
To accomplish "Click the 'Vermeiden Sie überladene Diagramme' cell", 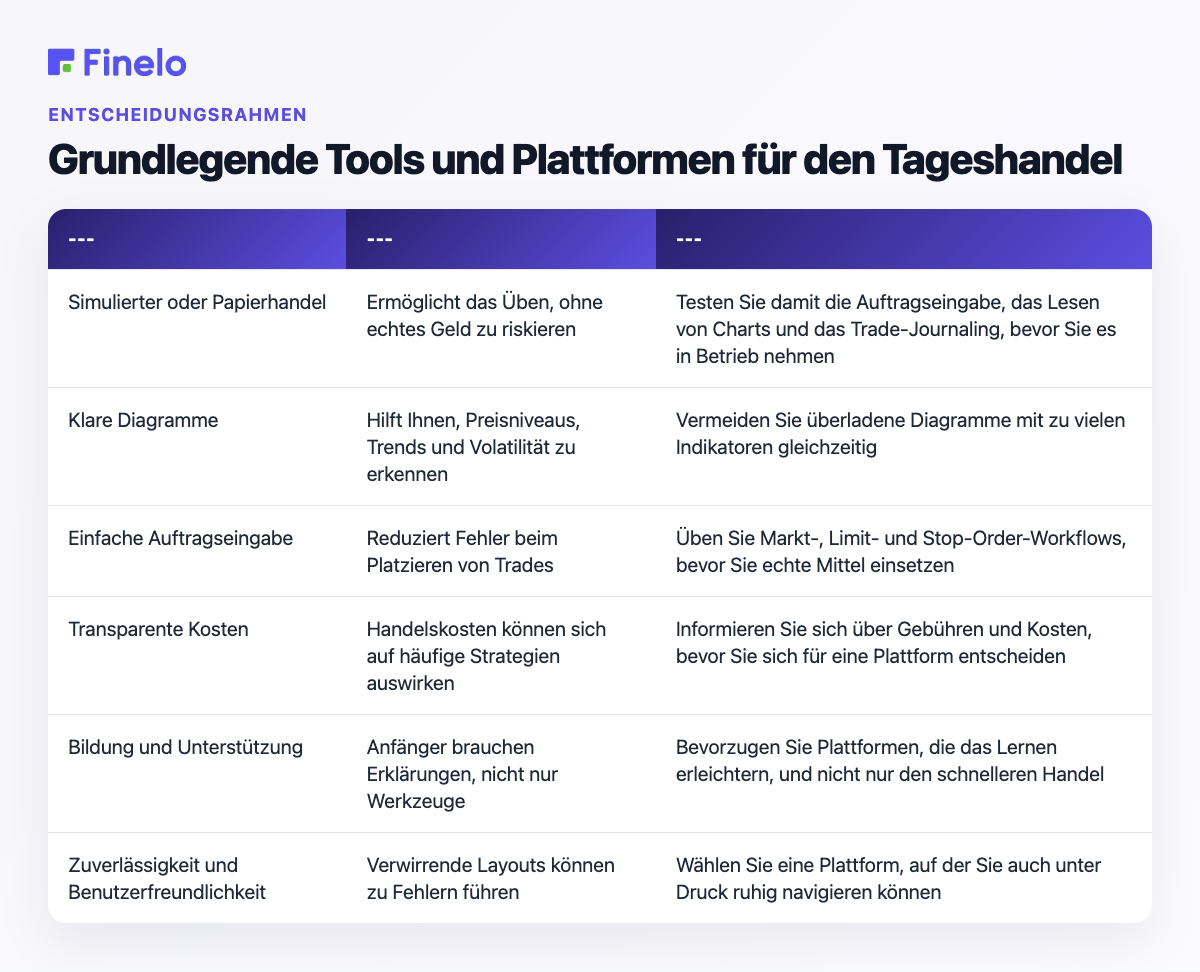I will click(x=904, y=447).
